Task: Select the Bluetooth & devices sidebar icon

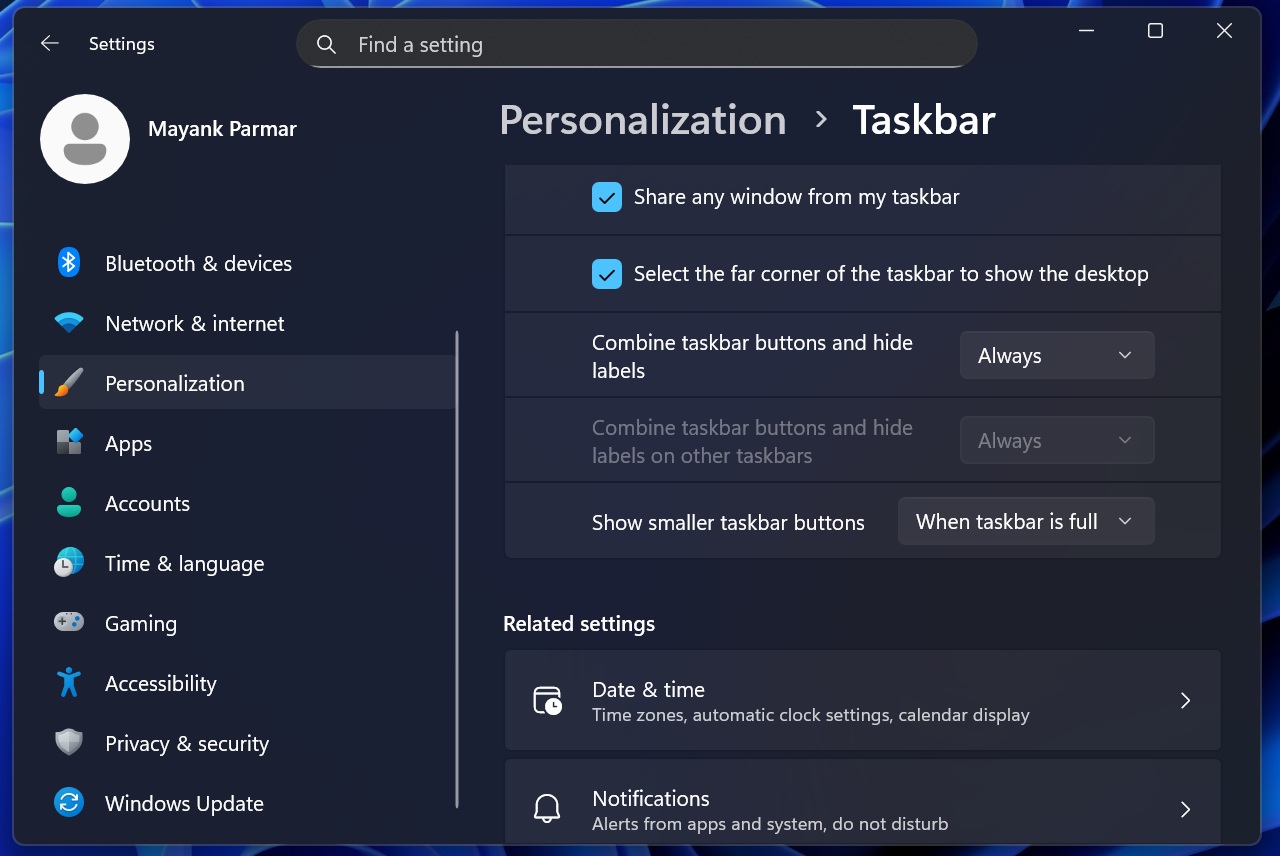Action: click(68, 263)
